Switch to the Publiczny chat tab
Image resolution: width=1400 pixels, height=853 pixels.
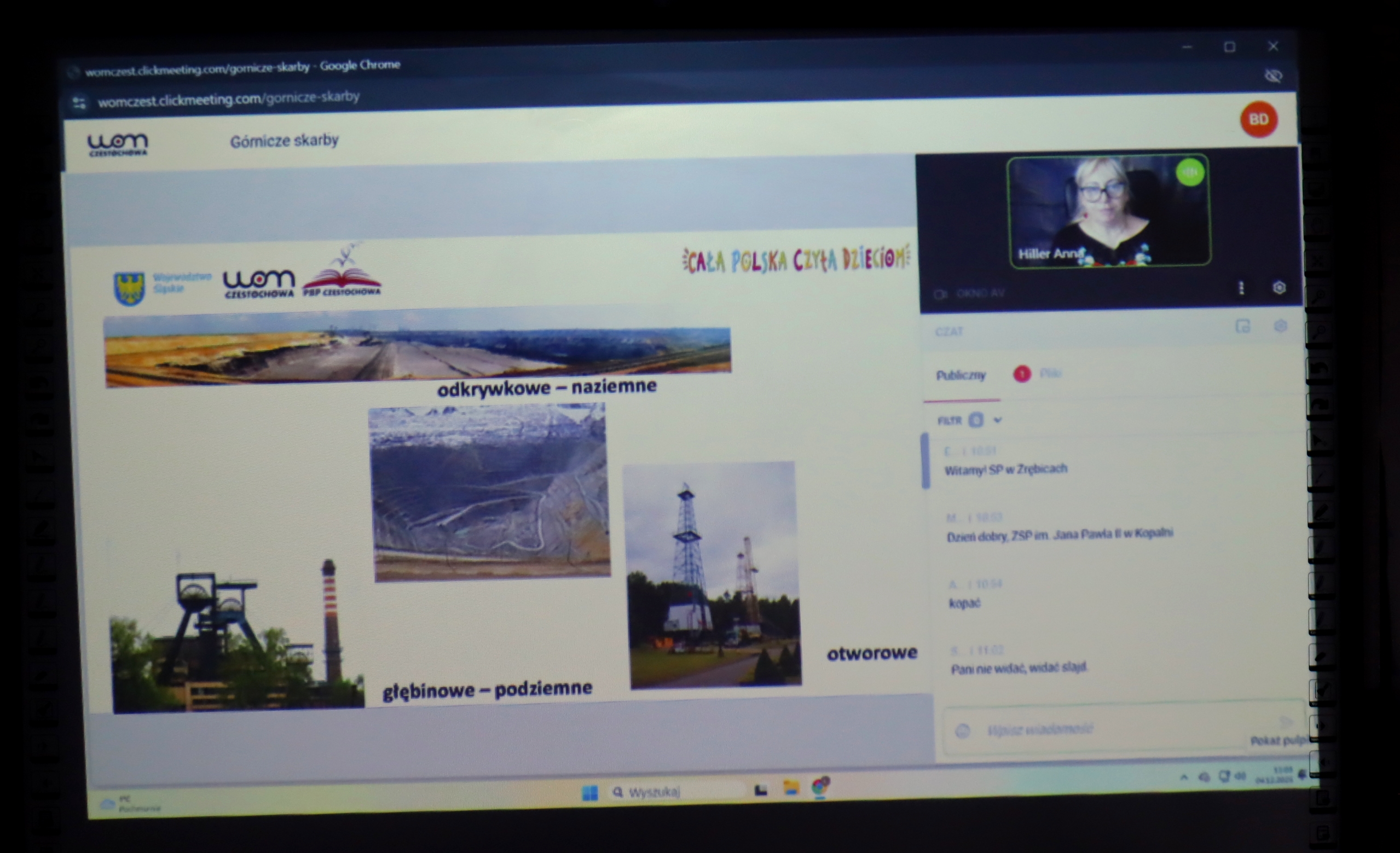(961, 375)
